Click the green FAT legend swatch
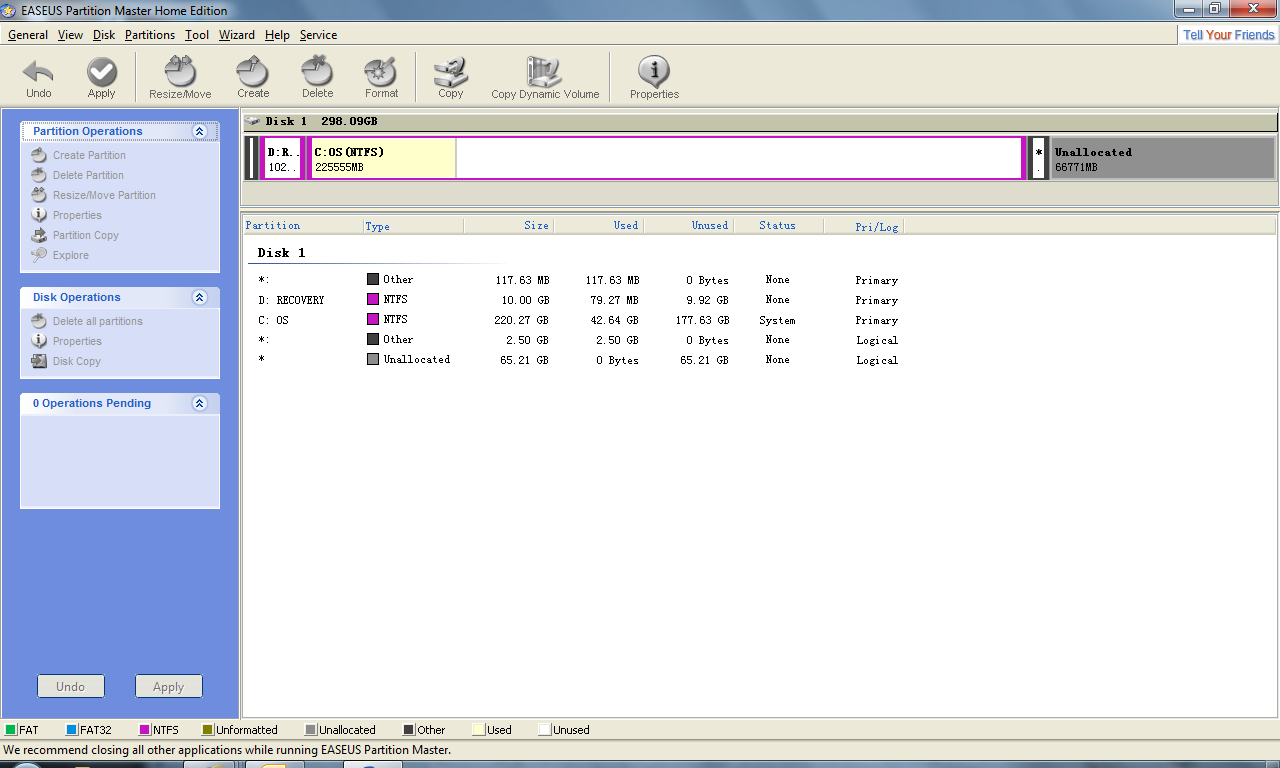Viewport: 1280px width, 768px height. (11, 730)
